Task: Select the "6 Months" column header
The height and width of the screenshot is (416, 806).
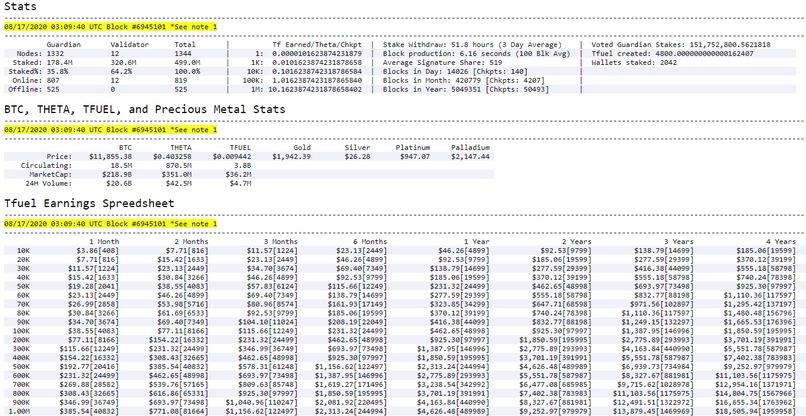Action: [370, 241]
